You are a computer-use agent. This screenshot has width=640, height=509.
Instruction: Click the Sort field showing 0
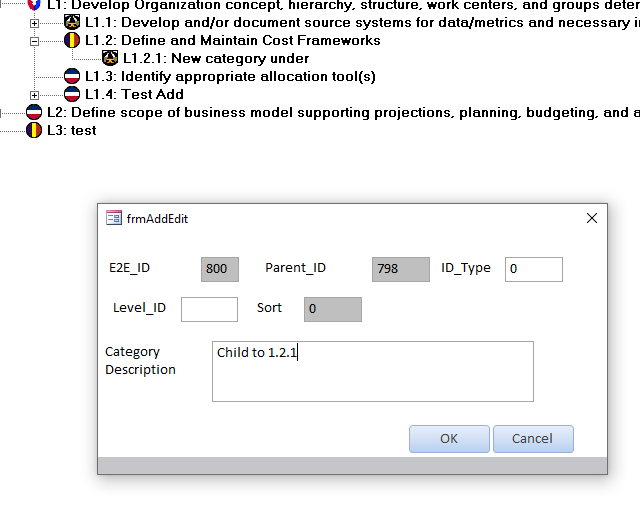click(333, 309)
